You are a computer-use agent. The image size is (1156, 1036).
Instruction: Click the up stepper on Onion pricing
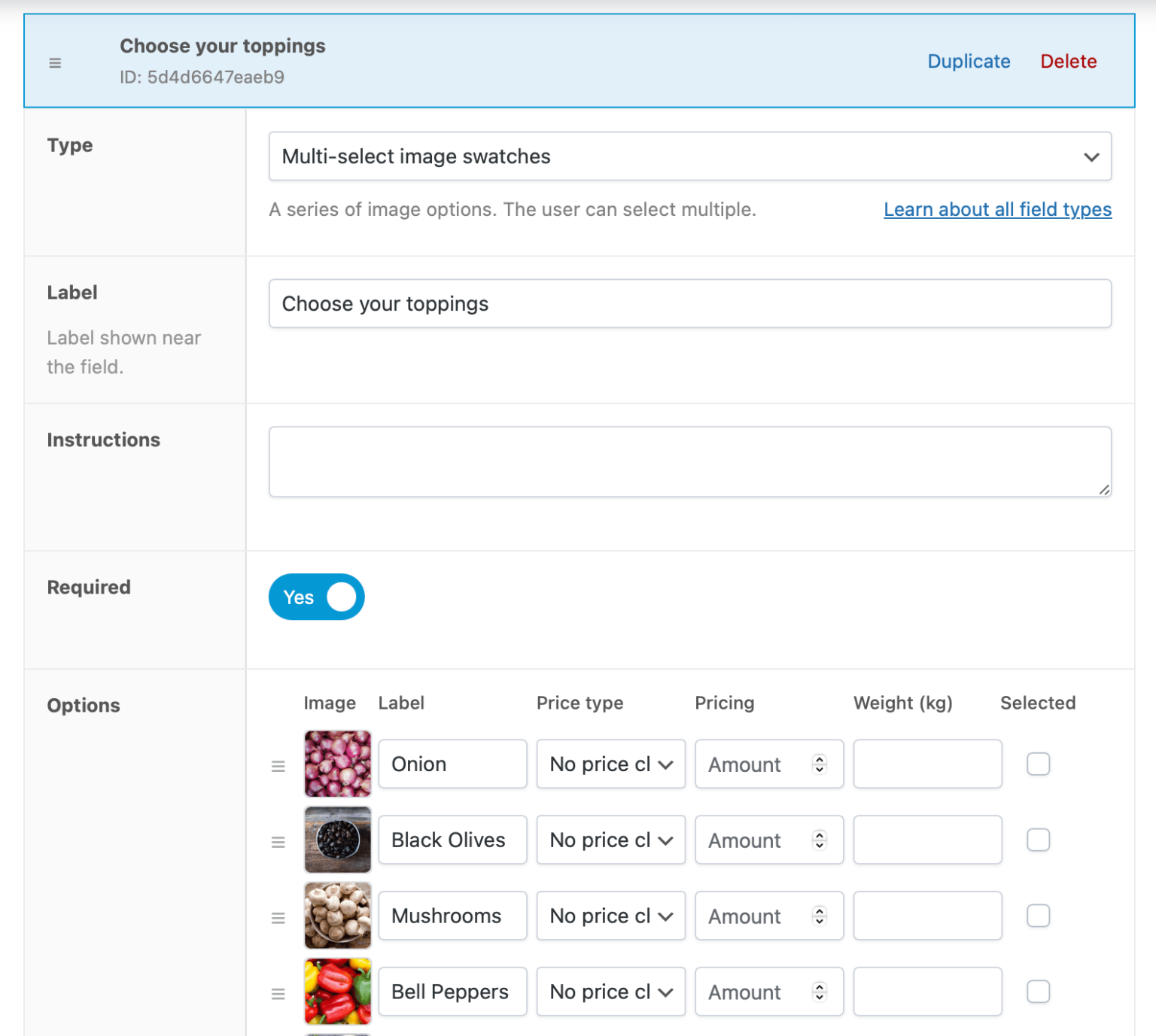tap(820, 759)
